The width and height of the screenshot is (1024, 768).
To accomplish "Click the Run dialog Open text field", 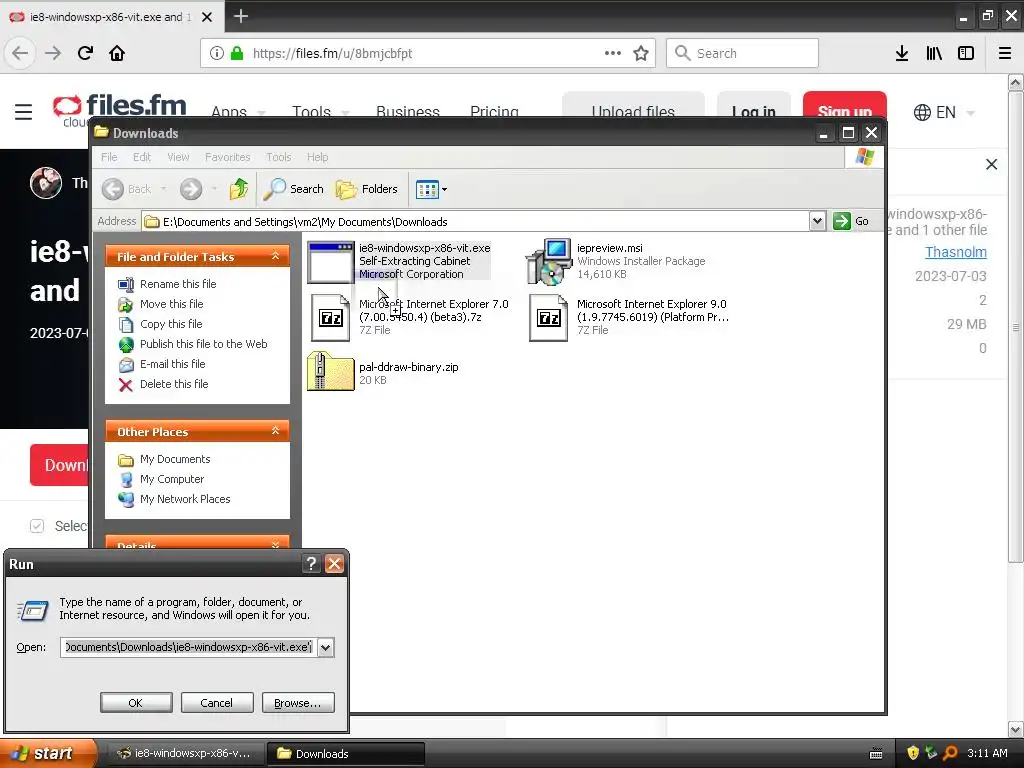I will [189, 647].
